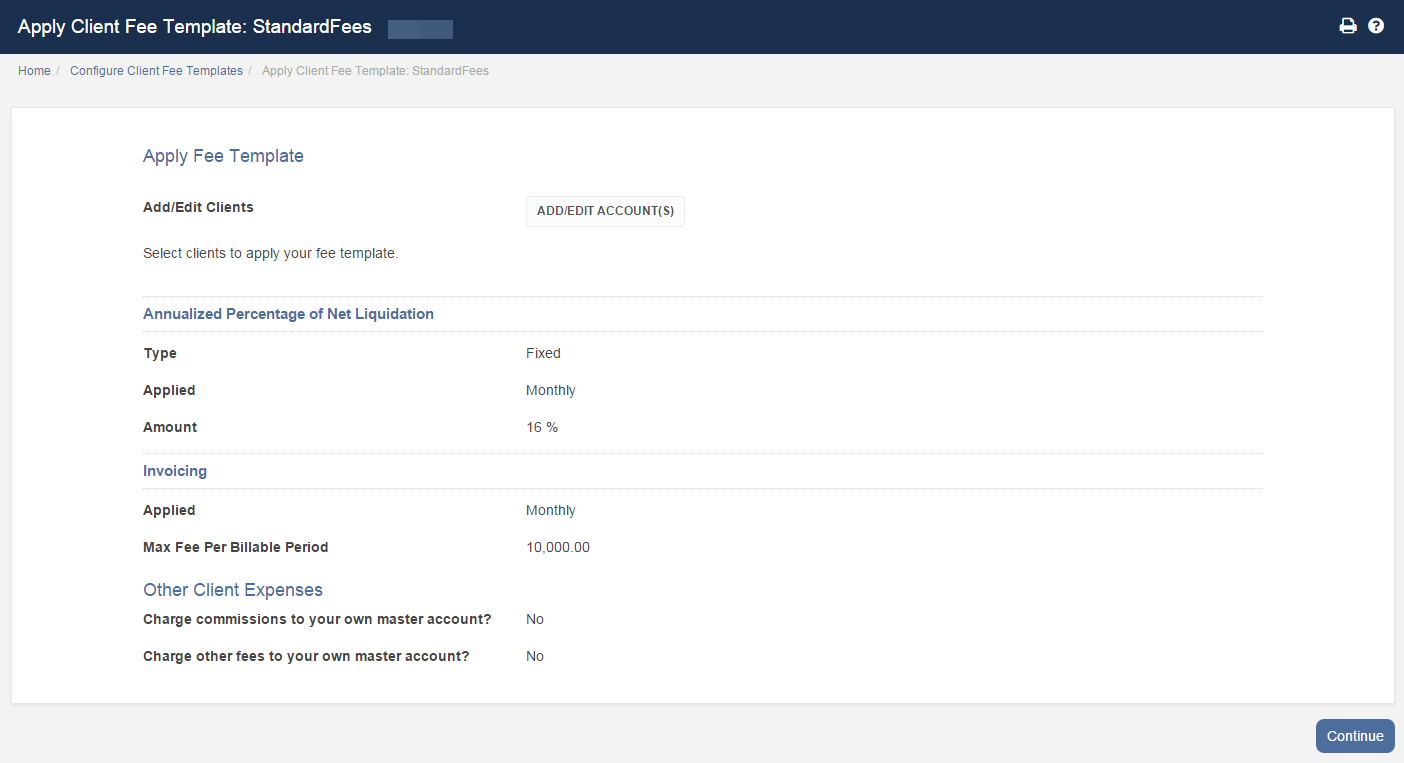Open the help question mark icon

(1376, 26)
